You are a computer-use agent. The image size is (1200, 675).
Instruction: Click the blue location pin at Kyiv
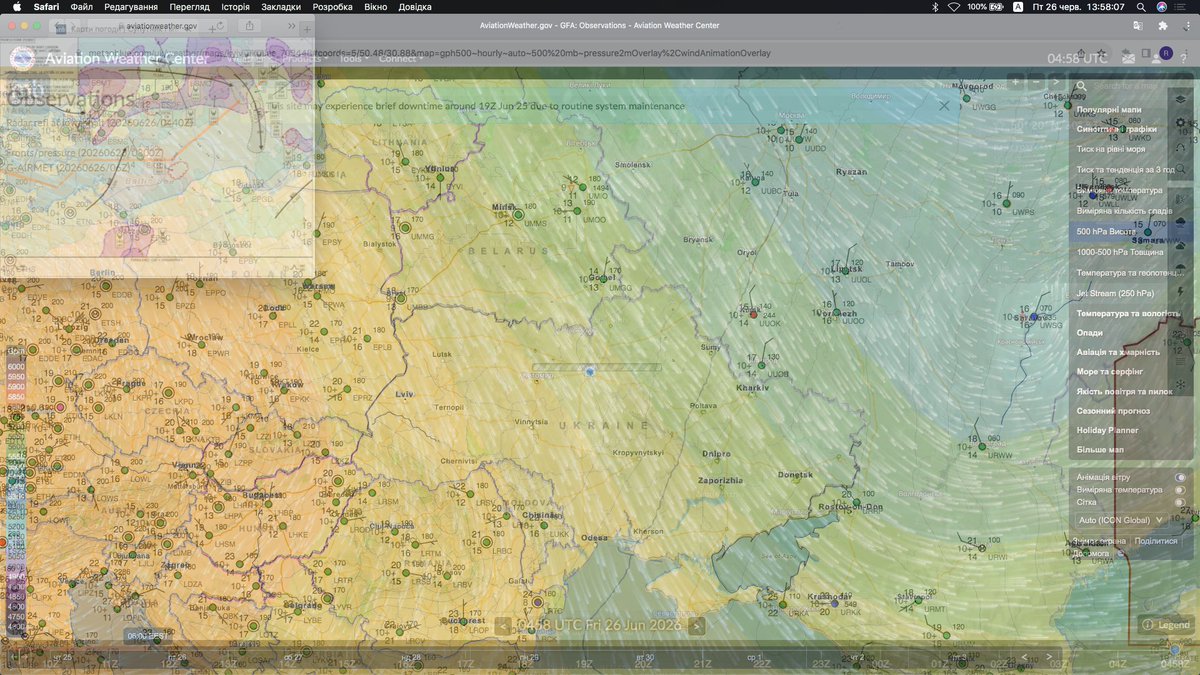[x=590, y=371]
